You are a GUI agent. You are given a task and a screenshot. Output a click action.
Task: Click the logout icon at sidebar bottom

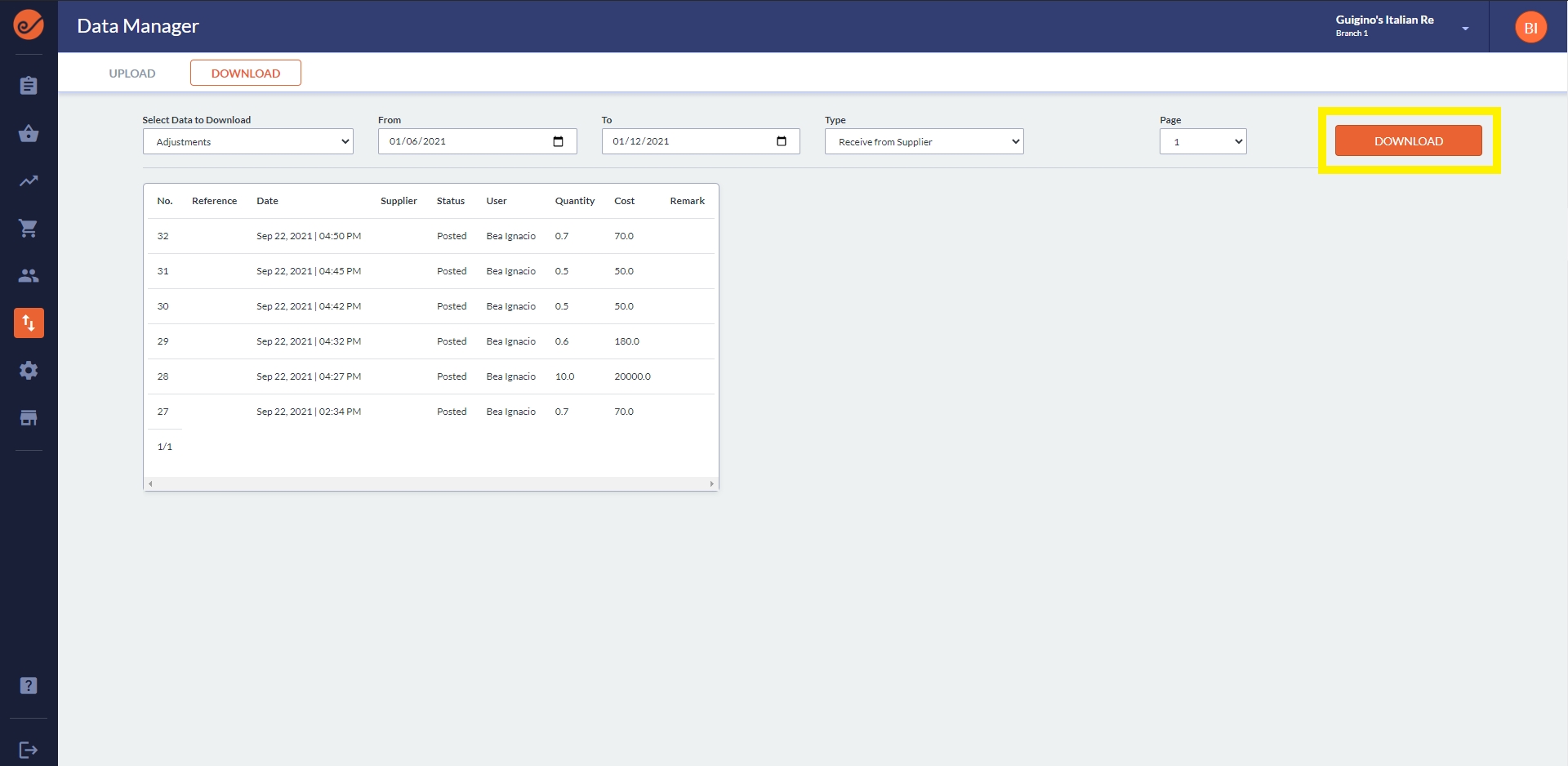point(29,750)
